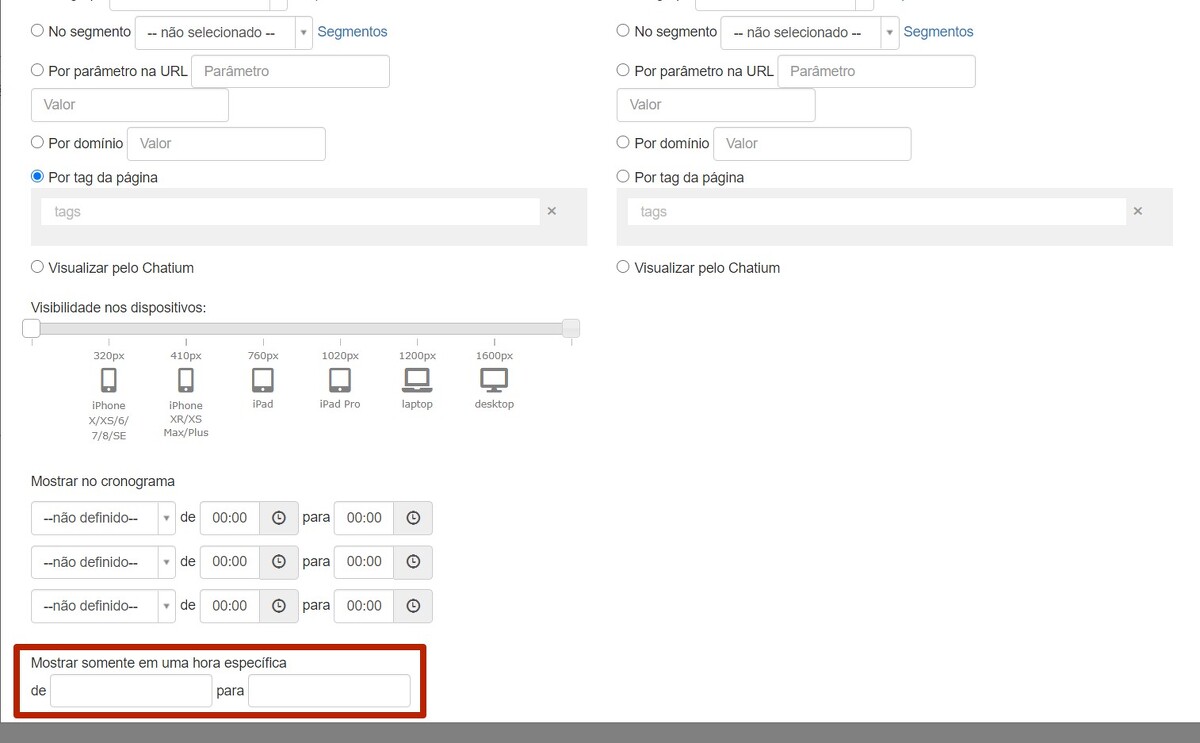Open clock picker for first schedule start time
The image size is (1200, 743).
(279, 518)
